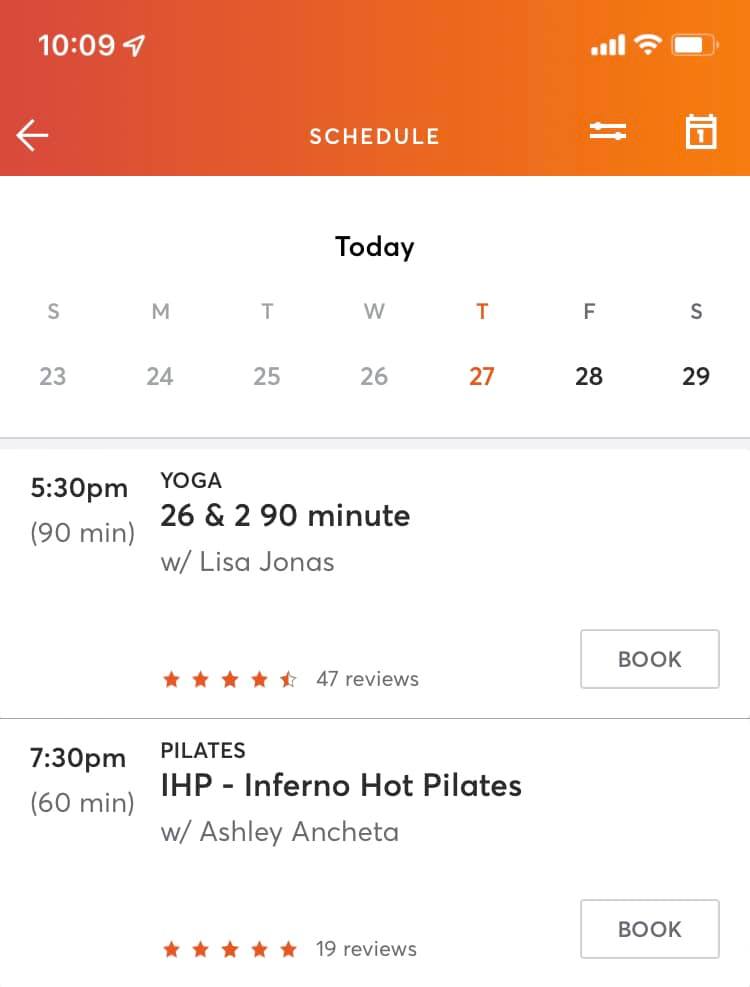Select Sunday the 23rd
The height and width of the screenshot is (987, 750).
pos(53,376)
